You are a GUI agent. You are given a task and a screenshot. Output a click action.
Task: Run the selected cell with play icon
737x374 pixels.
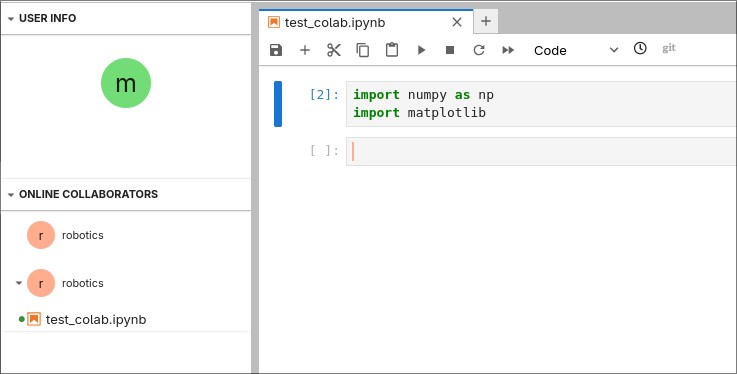(422, 50)
